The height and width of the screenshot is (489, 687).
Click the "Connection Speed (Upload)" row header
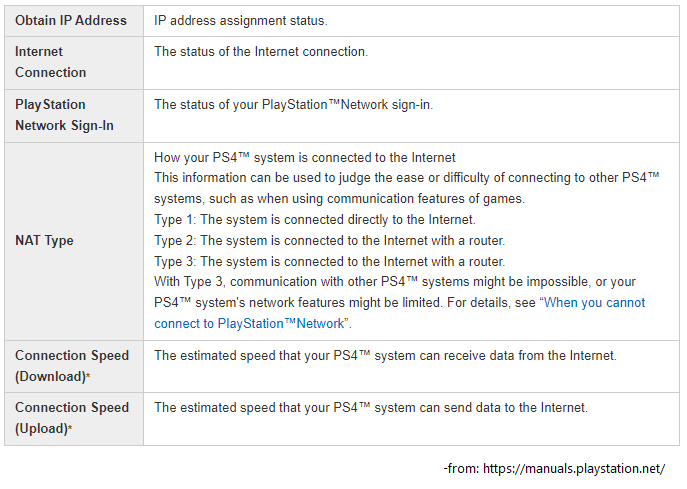72,418
